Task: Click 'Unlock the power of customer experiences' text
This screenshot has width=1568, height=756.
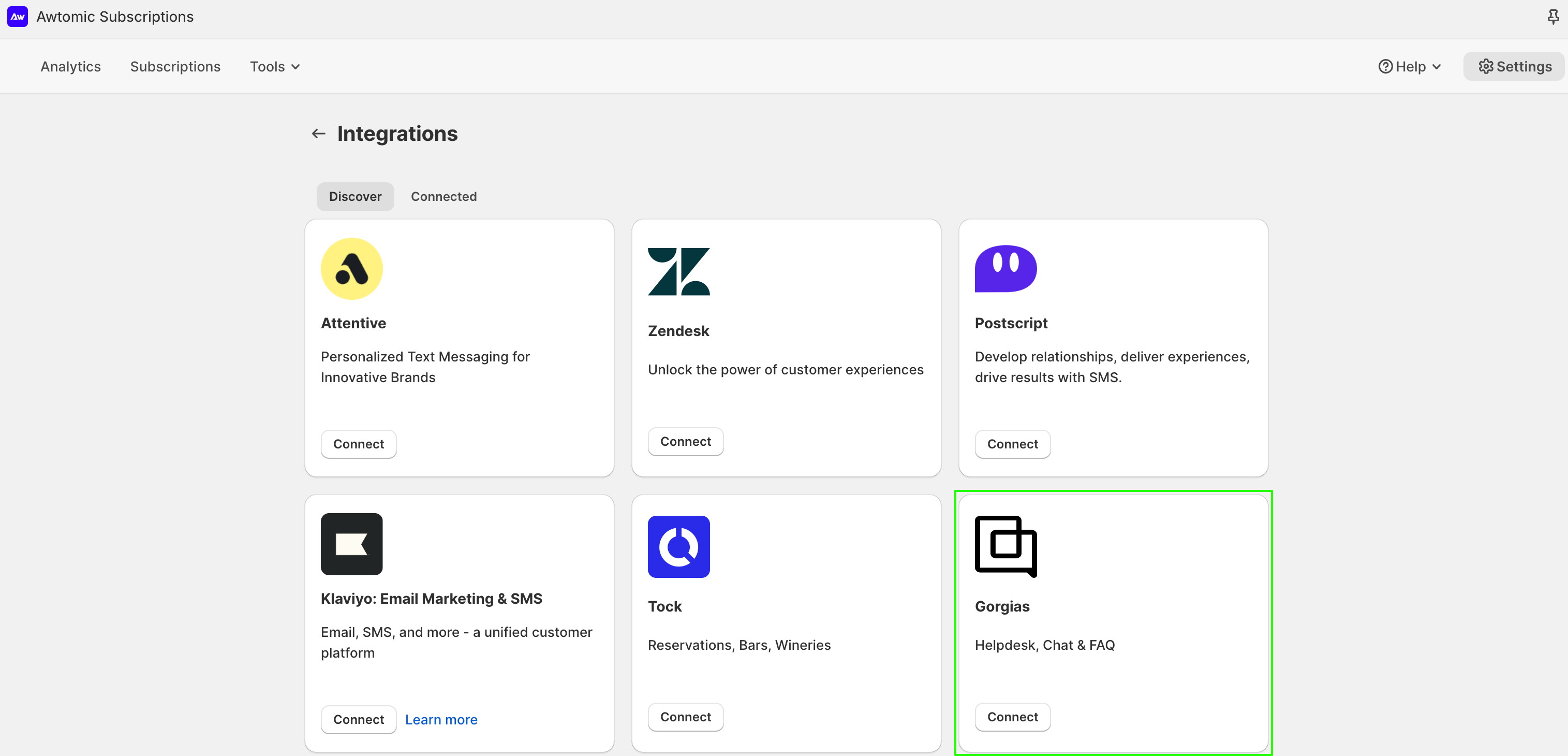Action: [x=785, y=370]
